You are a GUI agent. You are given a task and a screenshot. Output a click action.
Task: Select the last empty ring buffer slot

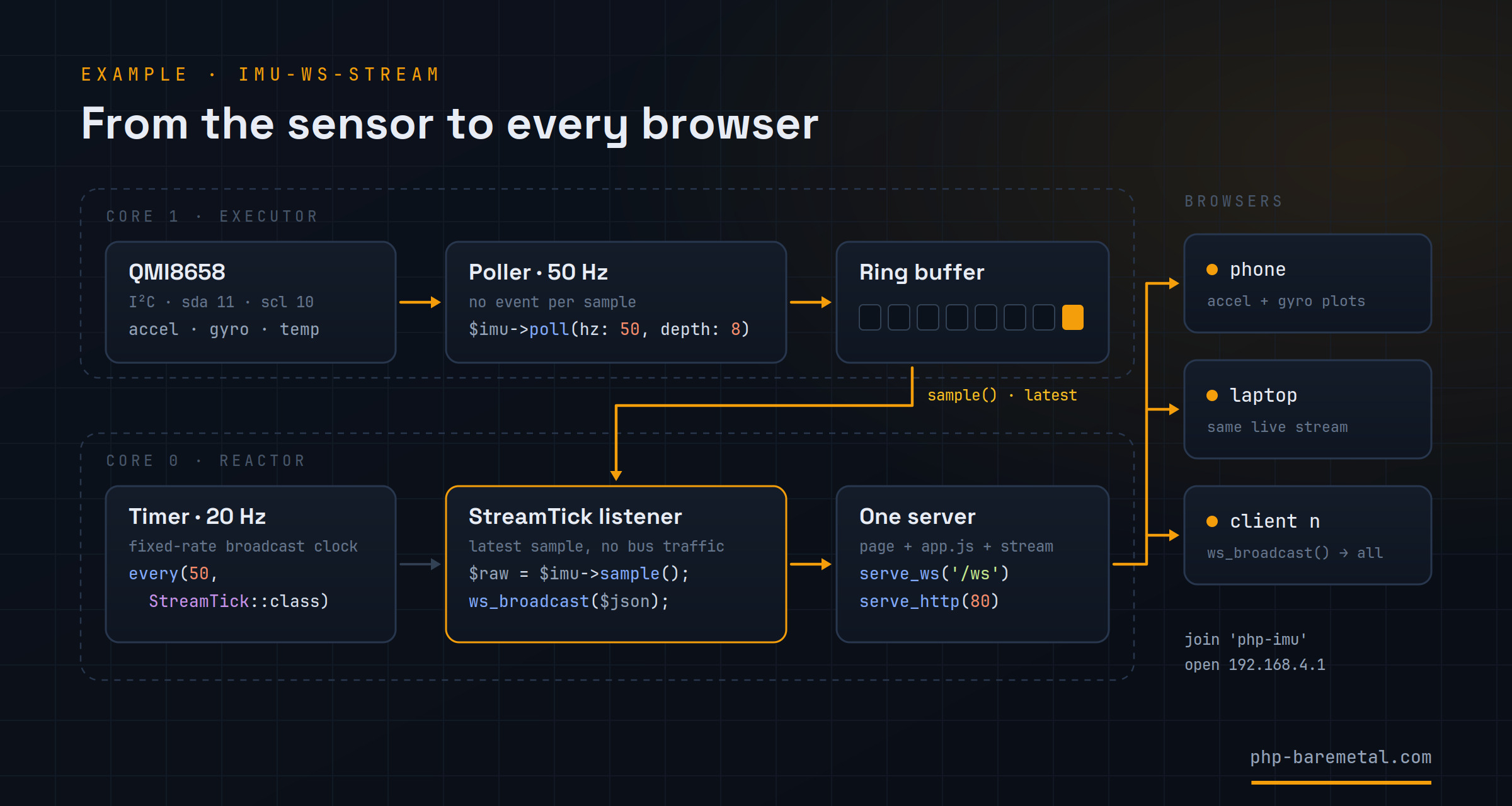(1044, 317)
